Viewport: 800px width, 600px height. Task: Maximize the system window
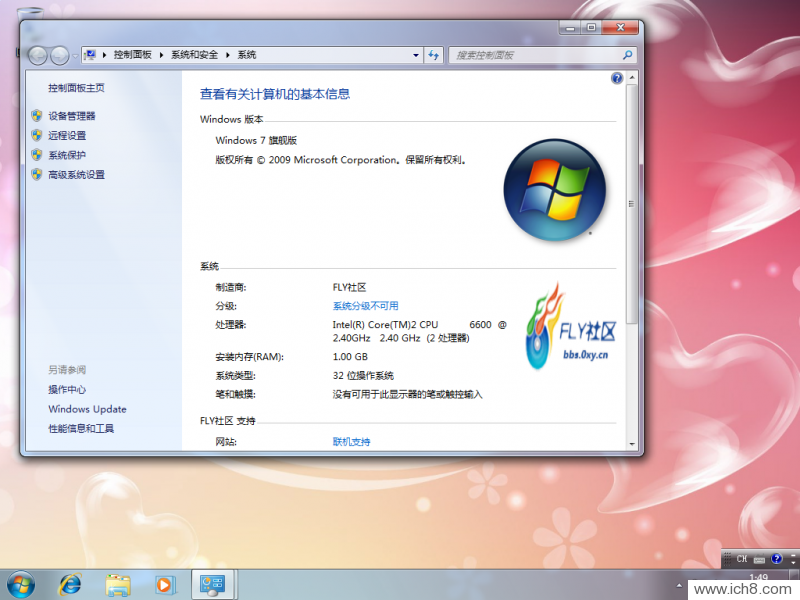(591, 28)
